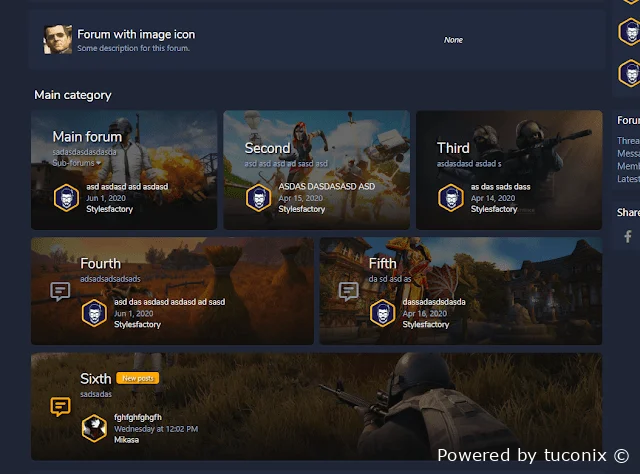
Task: Open the Forum with image icon title
Action: click(136, 34)
